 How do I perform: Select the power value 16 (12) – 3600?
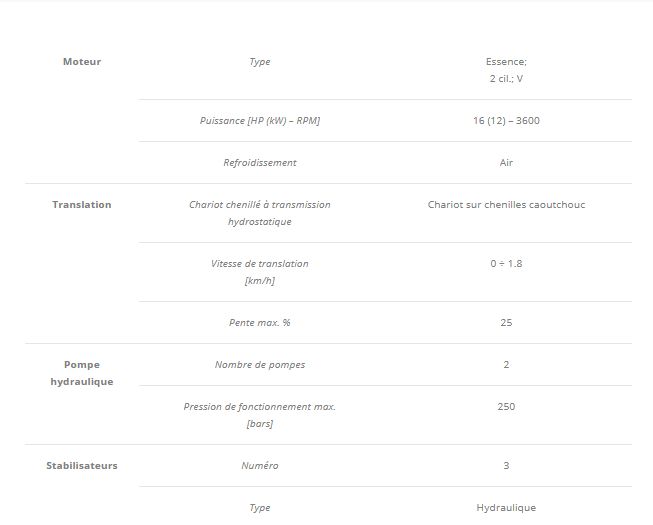click(x=506, y=121)
